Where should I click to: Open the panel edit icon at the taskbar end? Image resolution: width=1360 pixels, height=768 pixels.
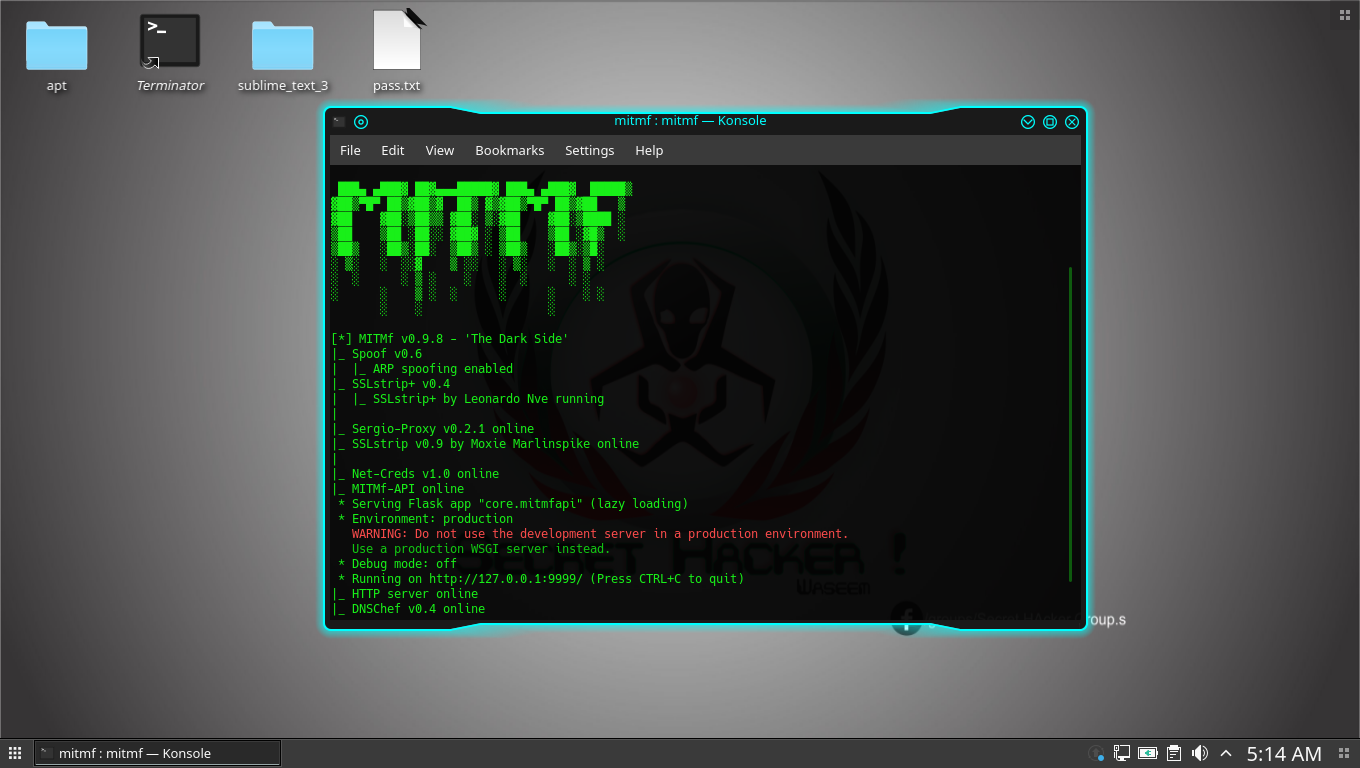[x=1344, y=753]
